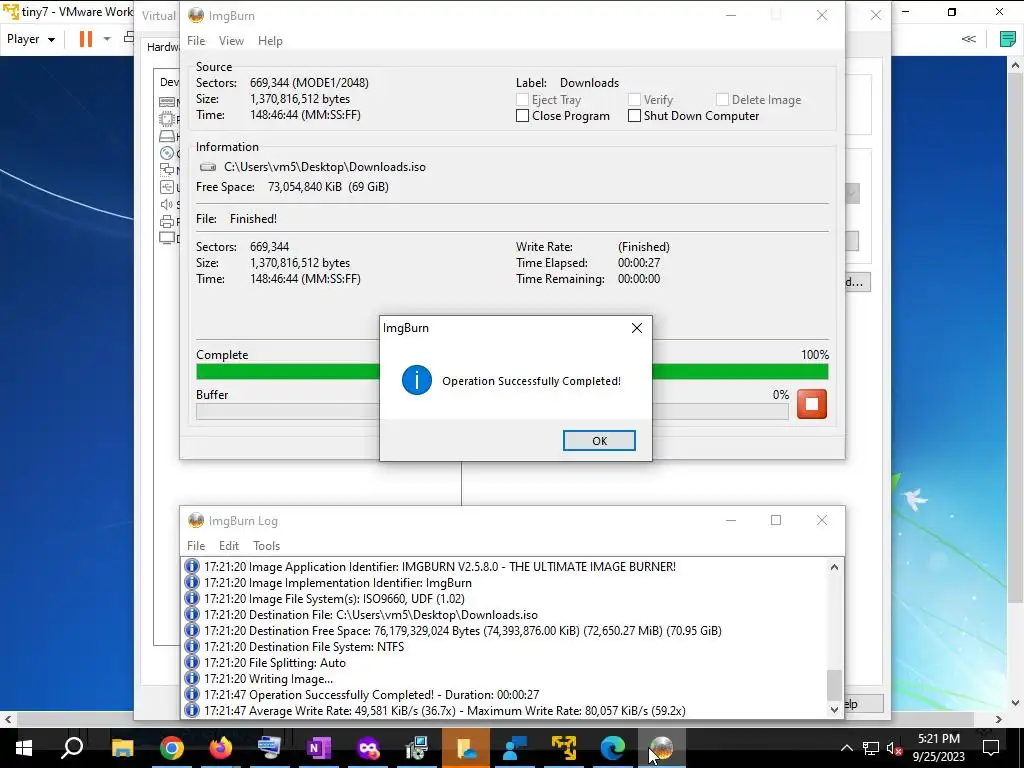The width and height of the screenshot is (1024, 768).
Task: Enable the Shut Down Computer checkbox
Action: (x=634, y=116)
